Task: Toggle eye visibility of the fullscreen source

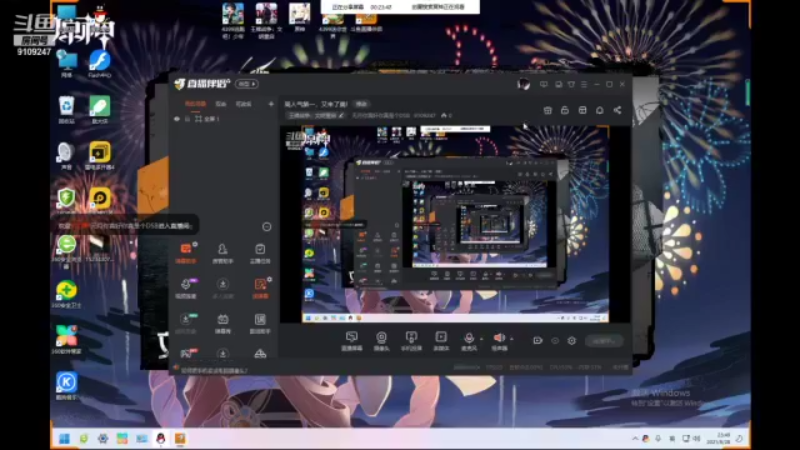Action: pos(177,119)
